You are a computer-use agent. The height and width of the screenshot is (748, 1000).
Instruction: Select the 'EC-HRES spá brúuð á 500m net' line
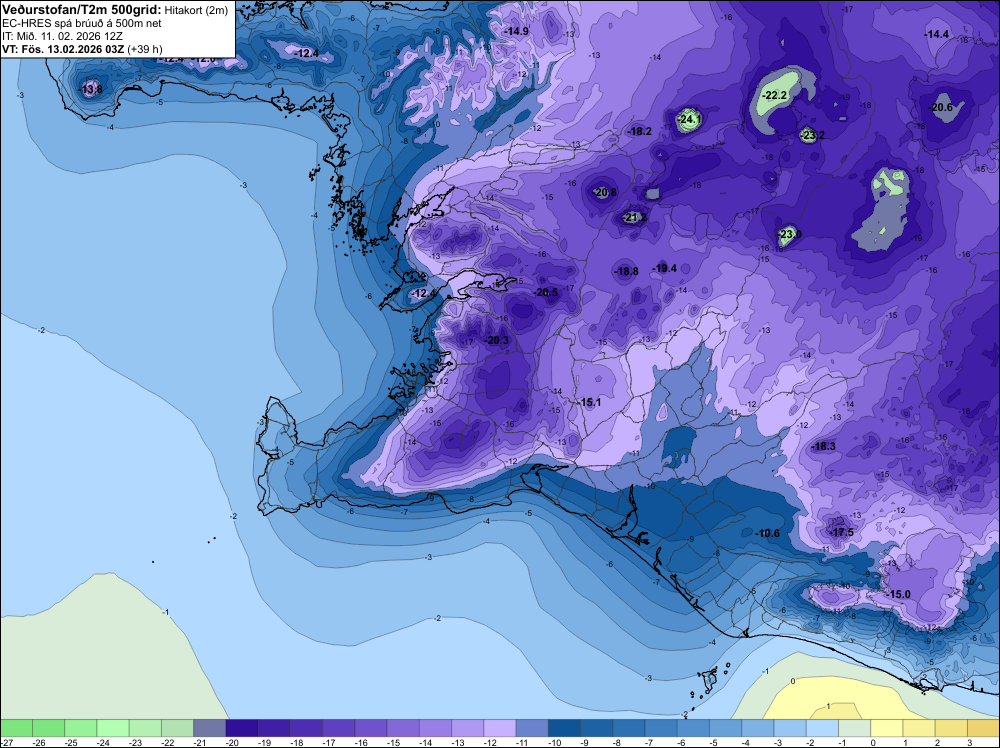[82, 24]
